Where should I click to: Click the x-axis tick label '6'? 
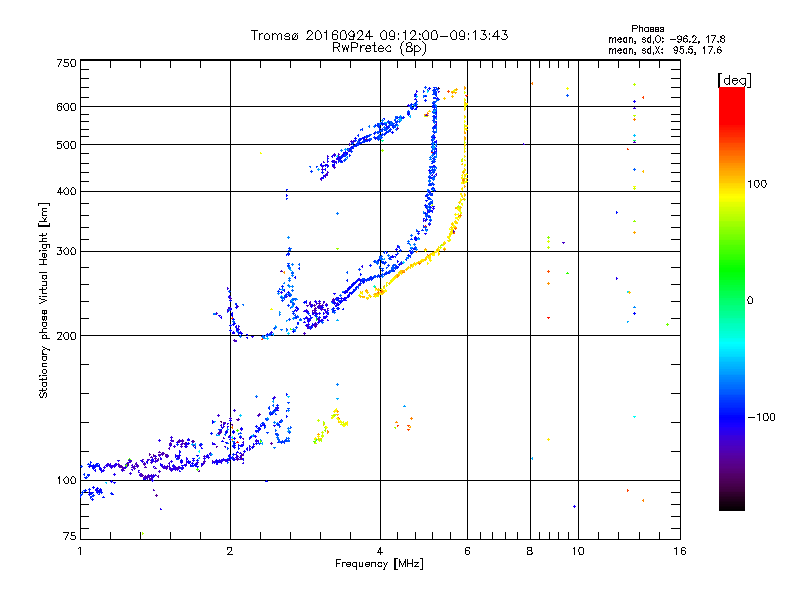coord(467,551)
